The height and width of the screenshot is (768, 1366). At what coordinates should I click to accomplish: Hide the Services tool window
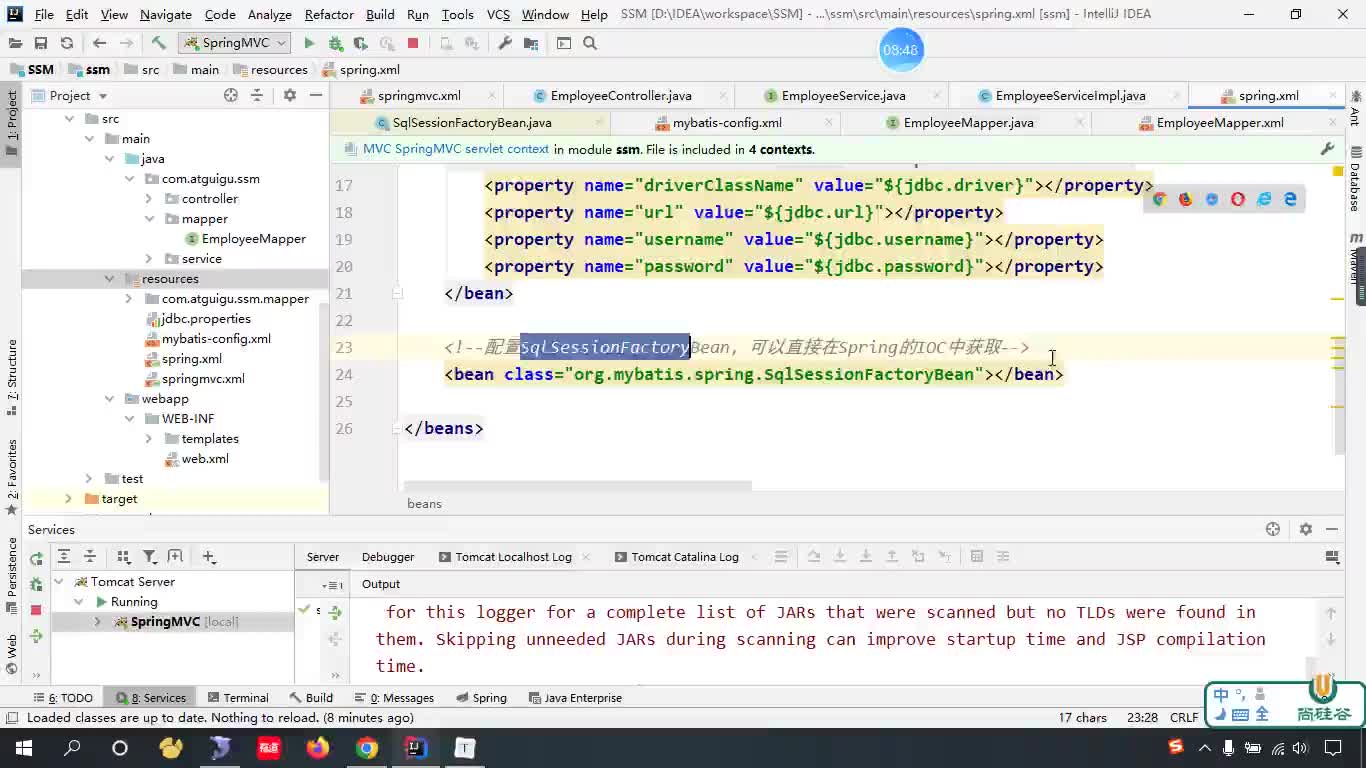coord(1332,529)
